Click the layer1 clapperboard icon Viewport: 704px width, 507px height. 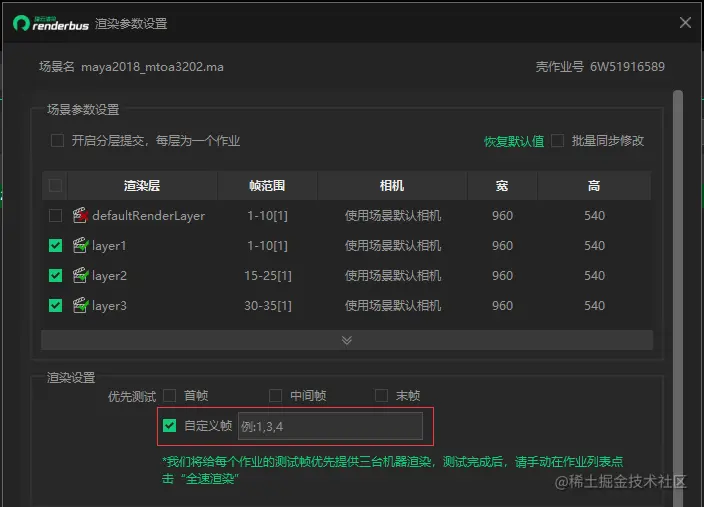pyautogui.click(x=80, y=246)
